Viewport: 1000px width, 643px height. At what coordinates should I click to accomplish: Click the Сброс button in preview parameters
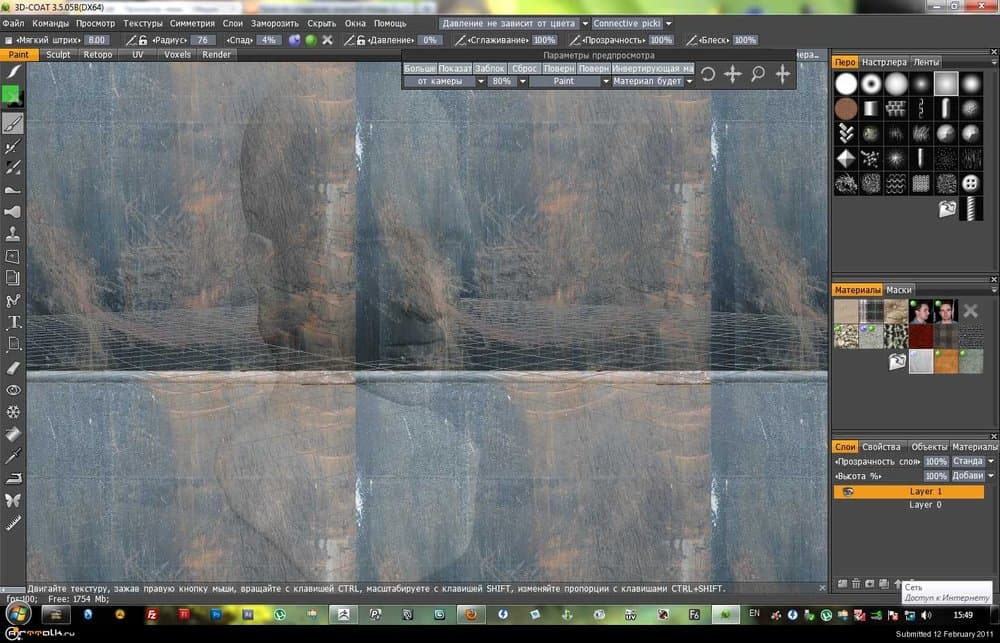tap(524, 68)
